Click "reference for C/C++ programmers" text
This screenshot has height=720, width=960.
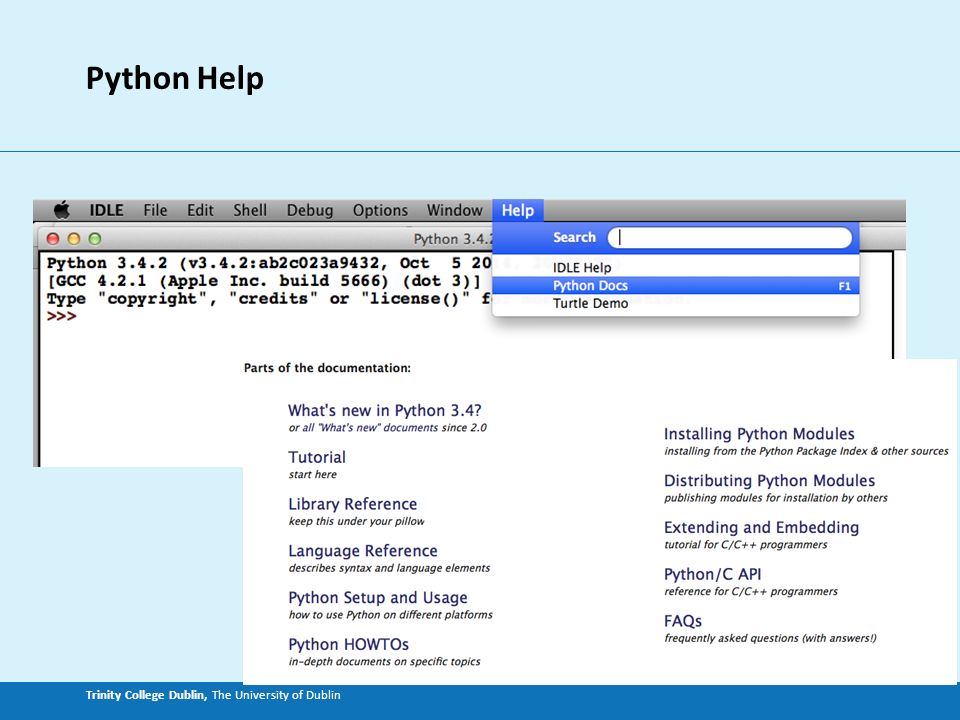pos(751,591)
